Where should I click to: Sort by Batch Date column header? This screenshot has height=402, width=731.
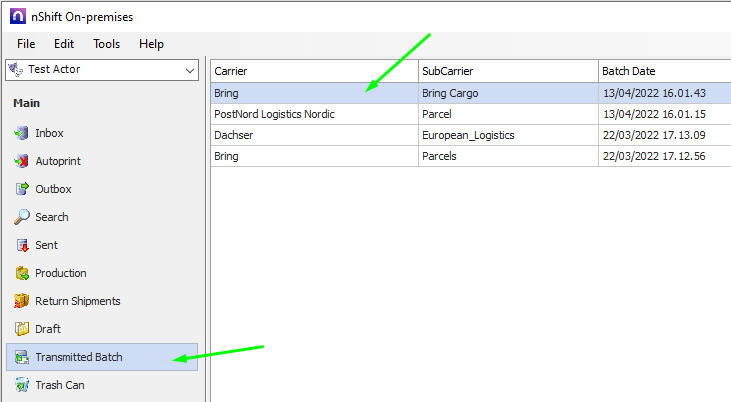(664, 71)
